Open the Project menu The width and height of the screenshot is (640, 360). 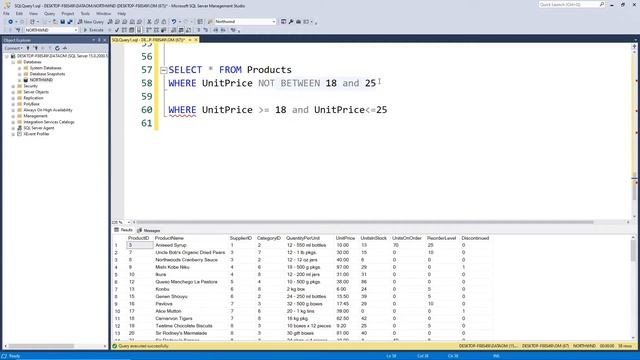tap(68, 13)
